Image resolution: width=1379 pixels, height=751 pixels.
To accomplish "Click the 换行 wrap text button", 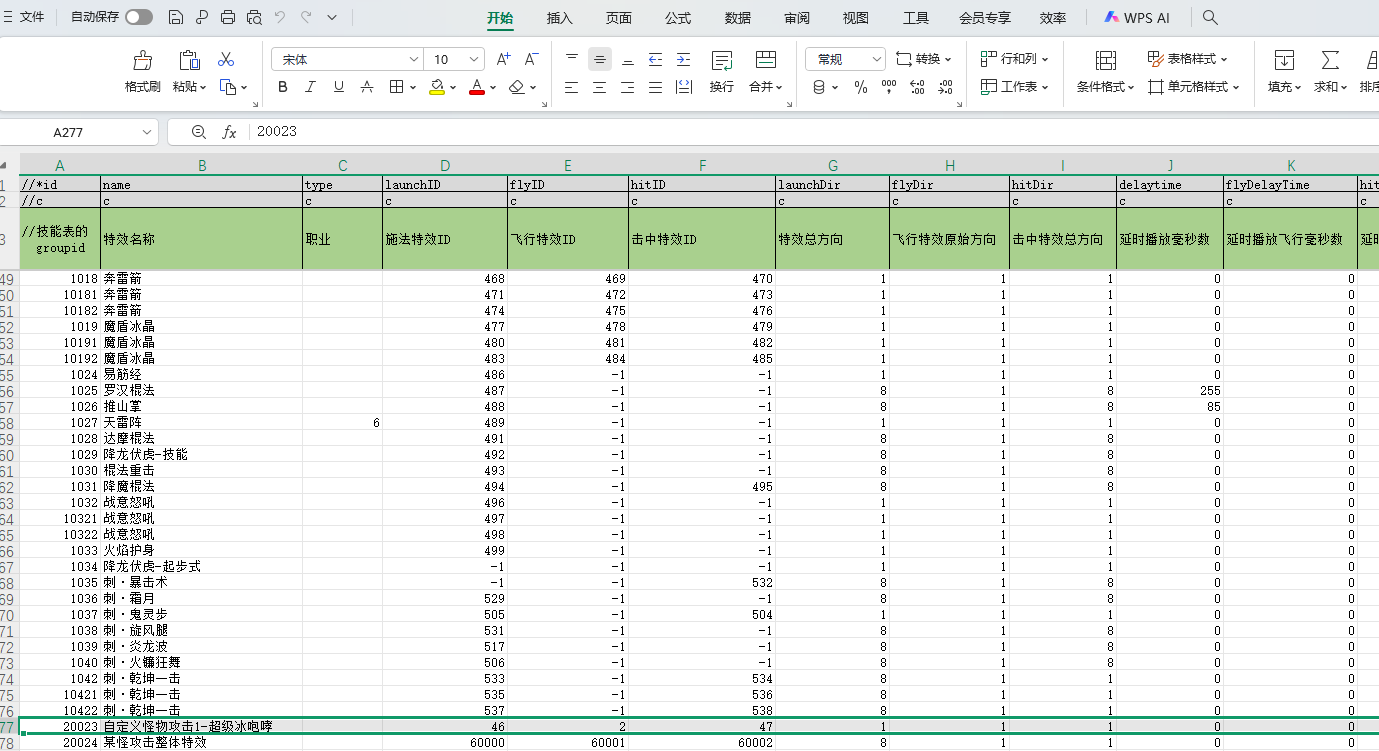I will (x=722, y=71).
